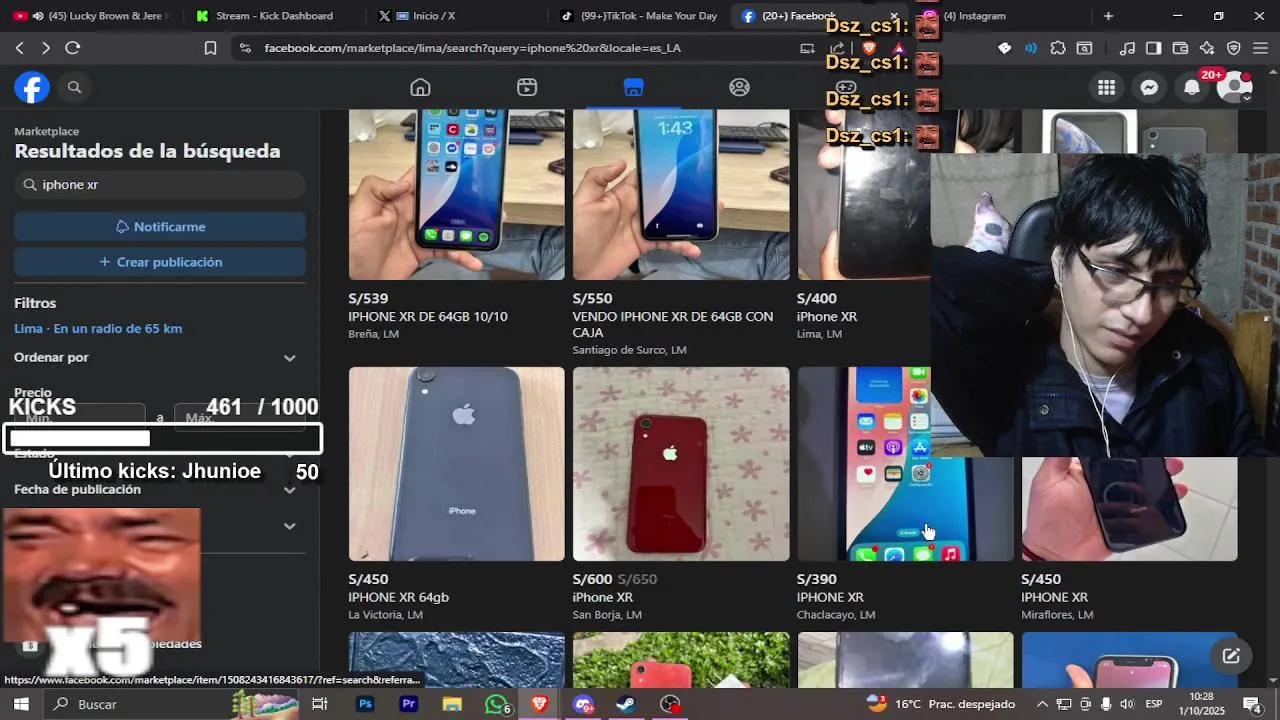1280x720 pixels.
Task: Expand the filter below 'Fecha de publicación'
Action: 289,526
